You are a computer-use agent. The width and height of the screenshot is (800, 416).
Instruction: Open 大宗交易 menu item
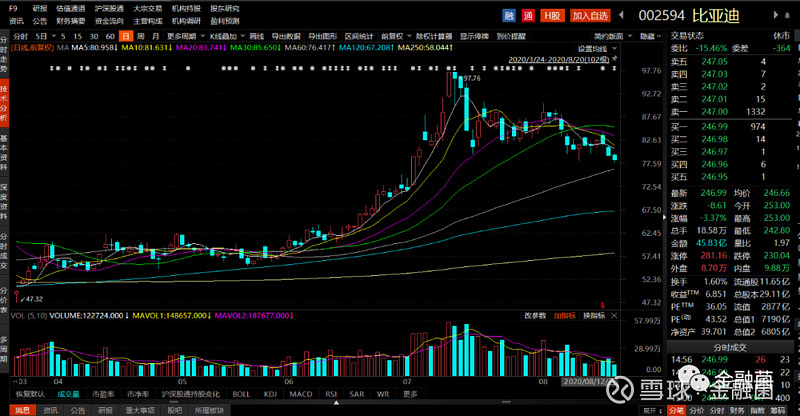click(x=148, y=9)
